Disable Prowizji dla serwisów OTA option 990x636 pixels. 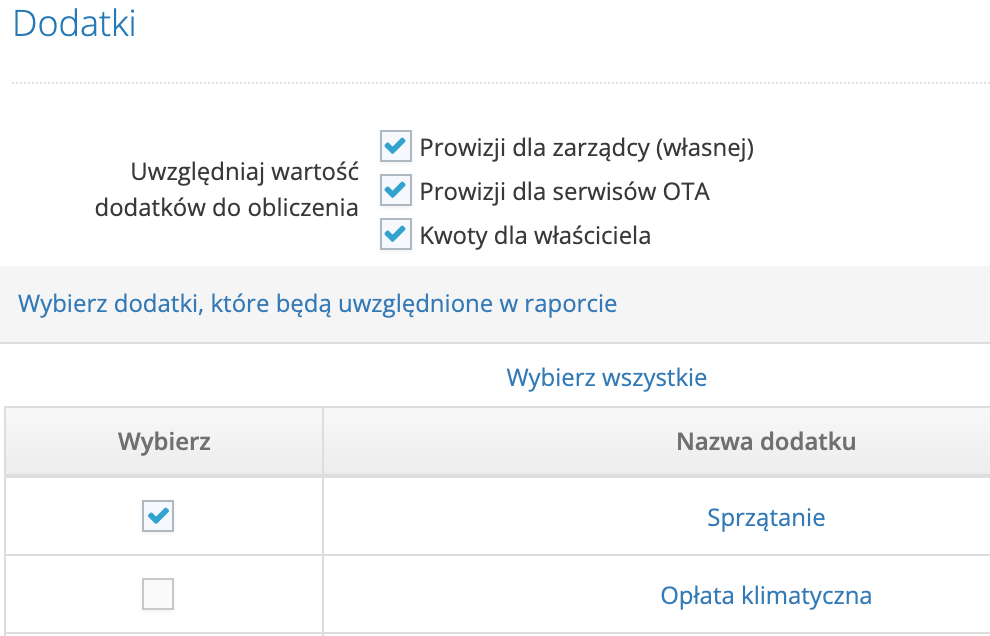point(395,190)
